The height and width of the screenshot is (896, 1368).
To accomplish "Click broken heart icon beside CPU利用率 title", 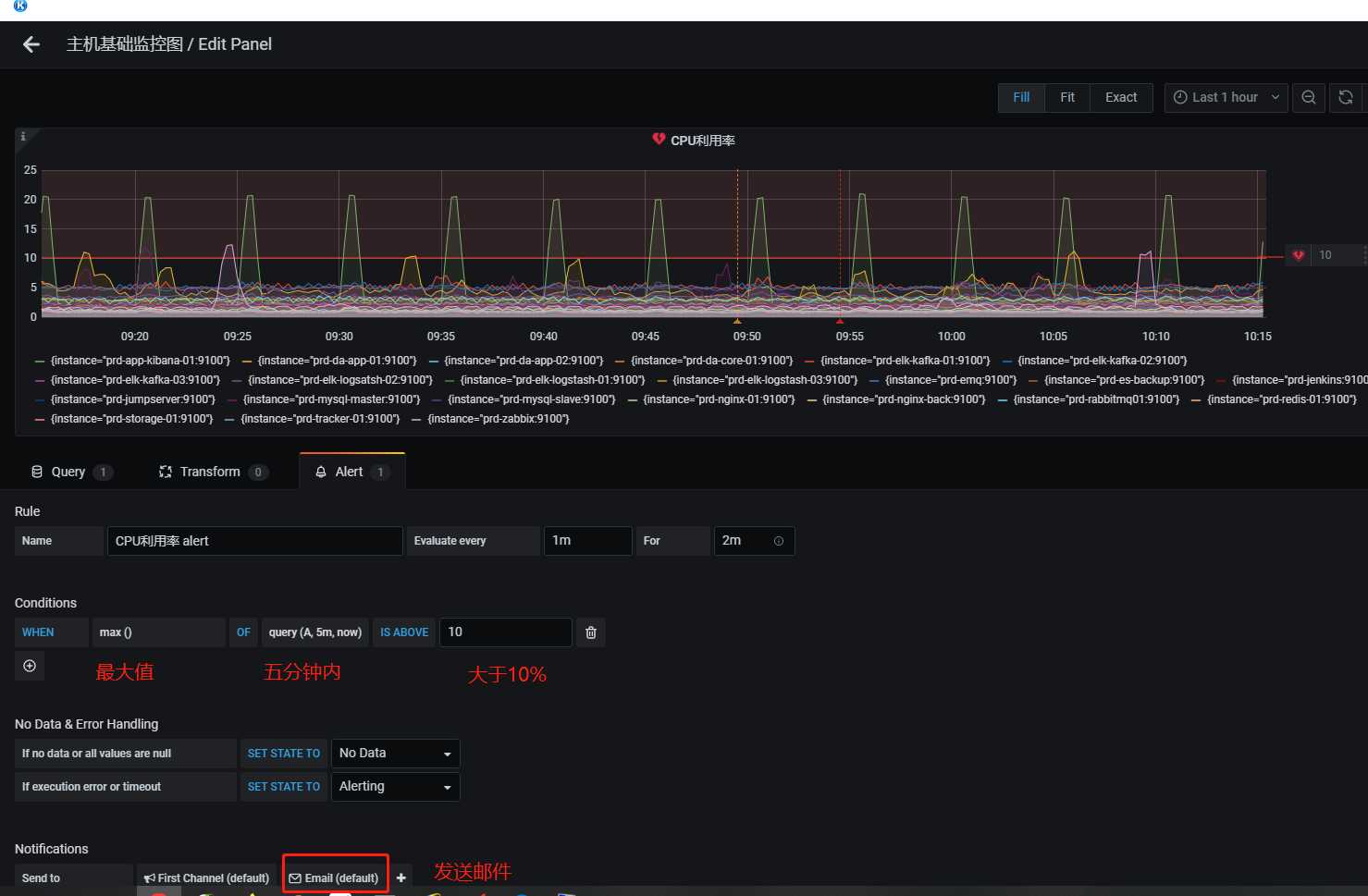I will click(659, 140).
